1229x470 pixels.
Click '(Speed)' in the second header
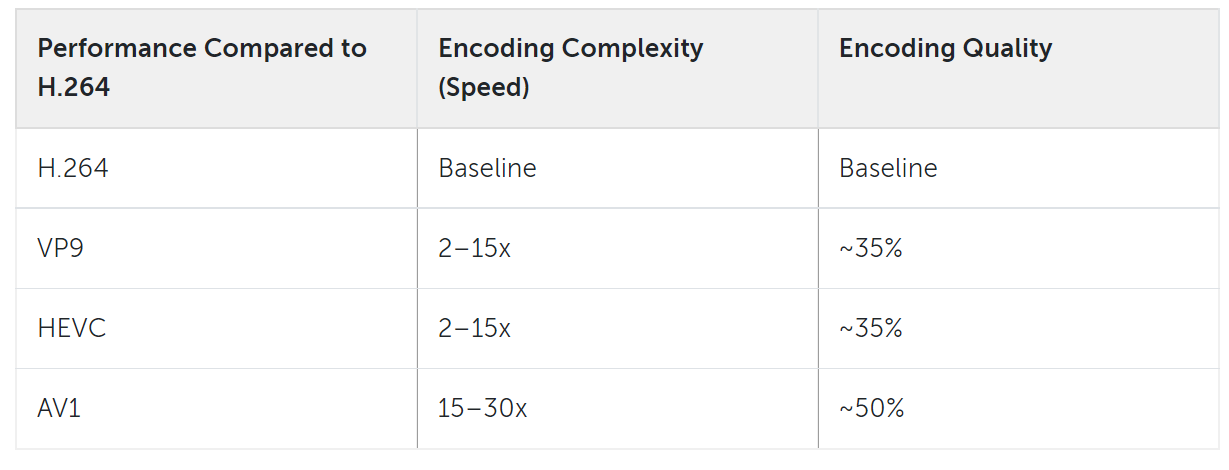tap(484, 88)
